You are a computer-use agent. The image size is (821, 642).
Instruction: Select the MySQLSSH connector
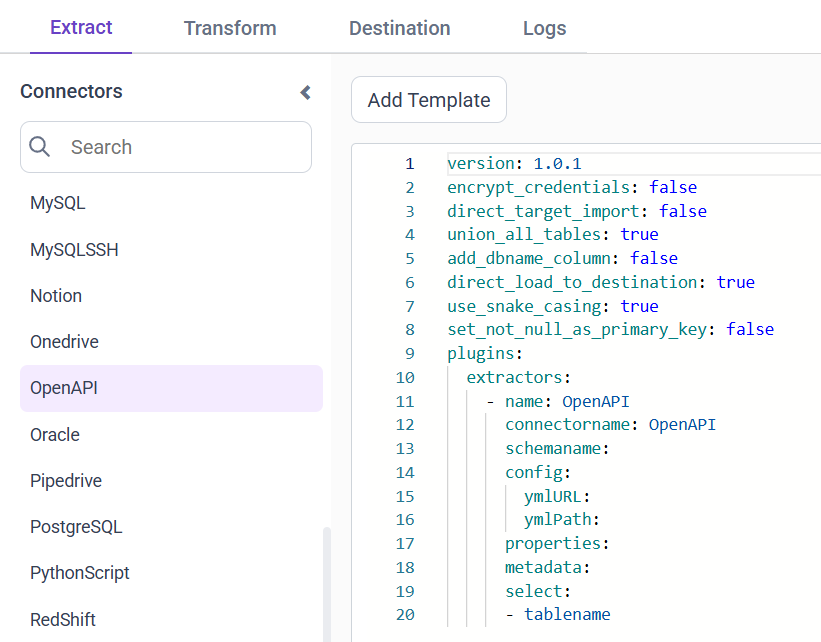(74, 250)
